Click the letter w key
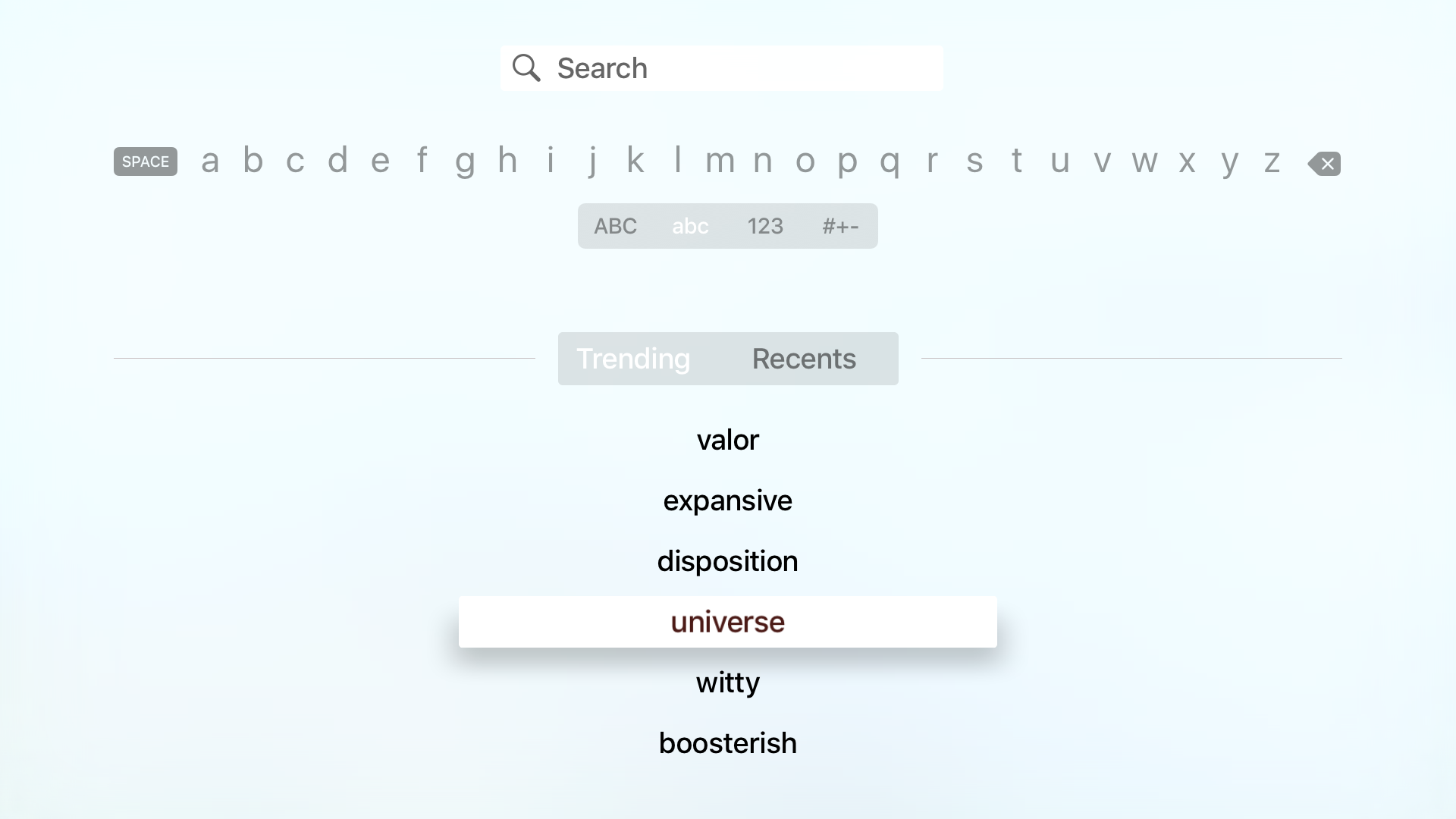Viewport: 1456px width, 819px height. [1144, 161]
